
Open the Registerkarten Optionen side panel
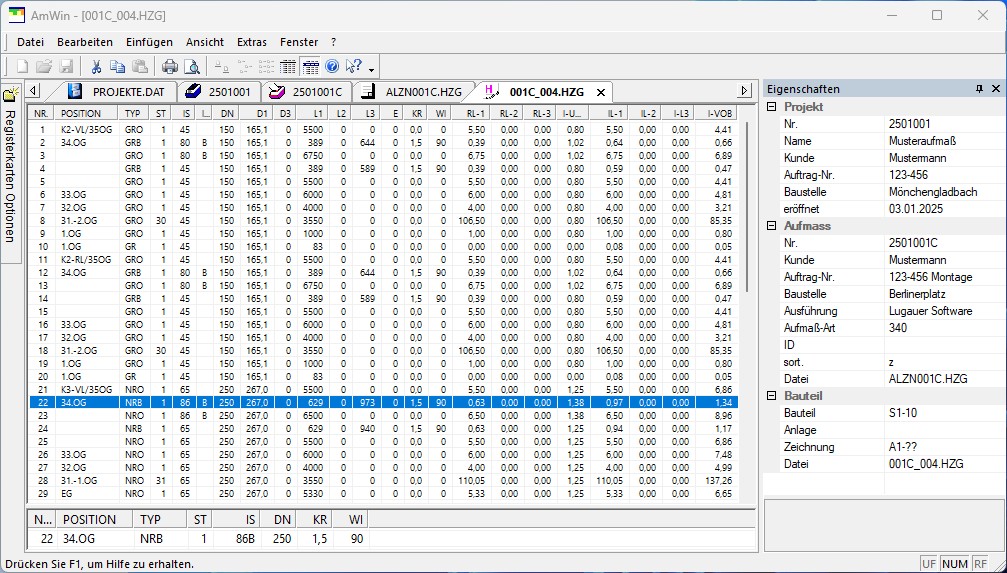(10, 175)
